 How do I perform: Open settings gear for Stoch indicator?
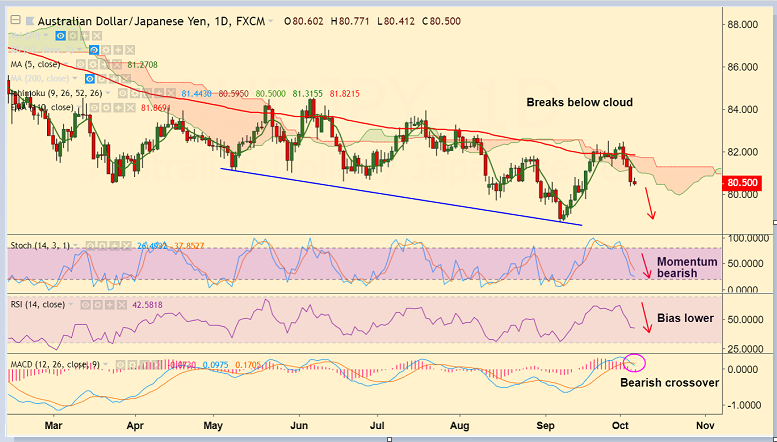coord(103,245)
